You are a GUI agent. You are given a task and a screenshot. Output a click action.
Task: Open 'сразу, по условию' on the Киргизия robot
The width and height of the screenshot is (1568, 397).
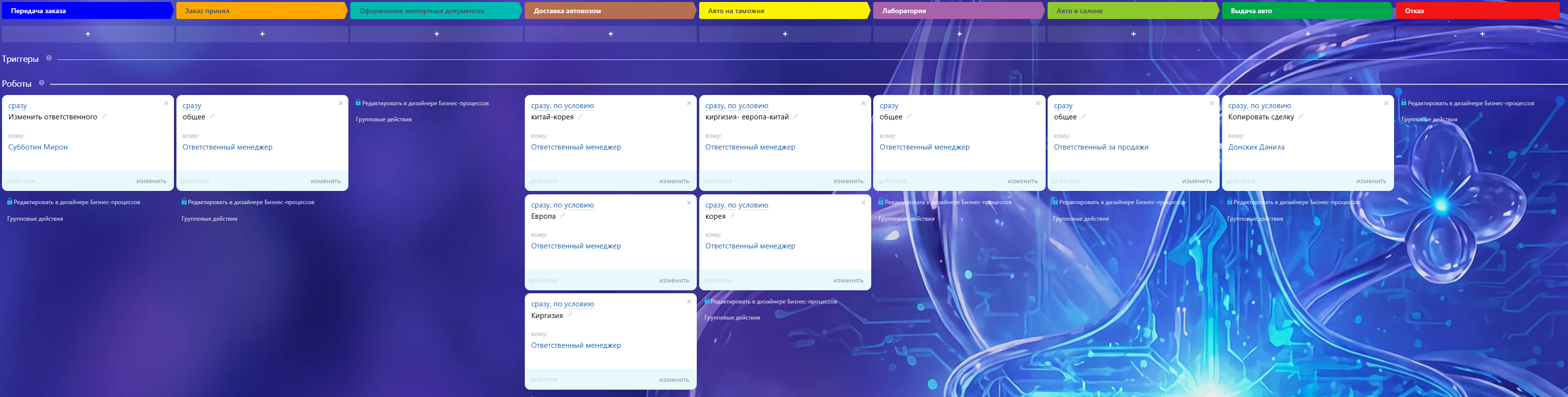click(x=562, y=304)
